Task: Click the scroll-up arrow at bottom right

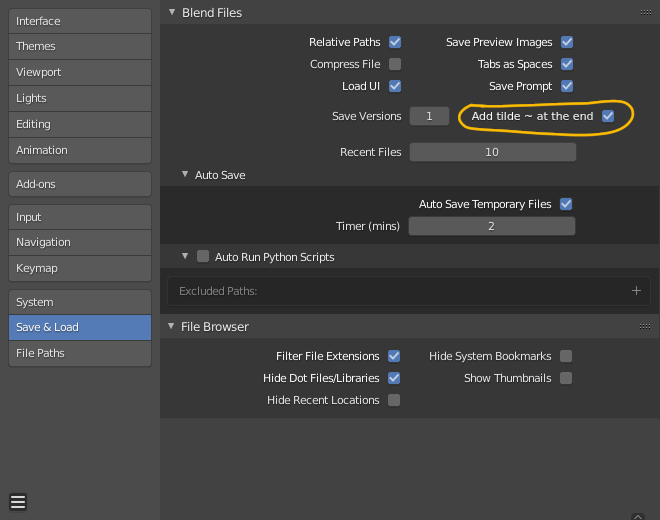Action: 638,516
